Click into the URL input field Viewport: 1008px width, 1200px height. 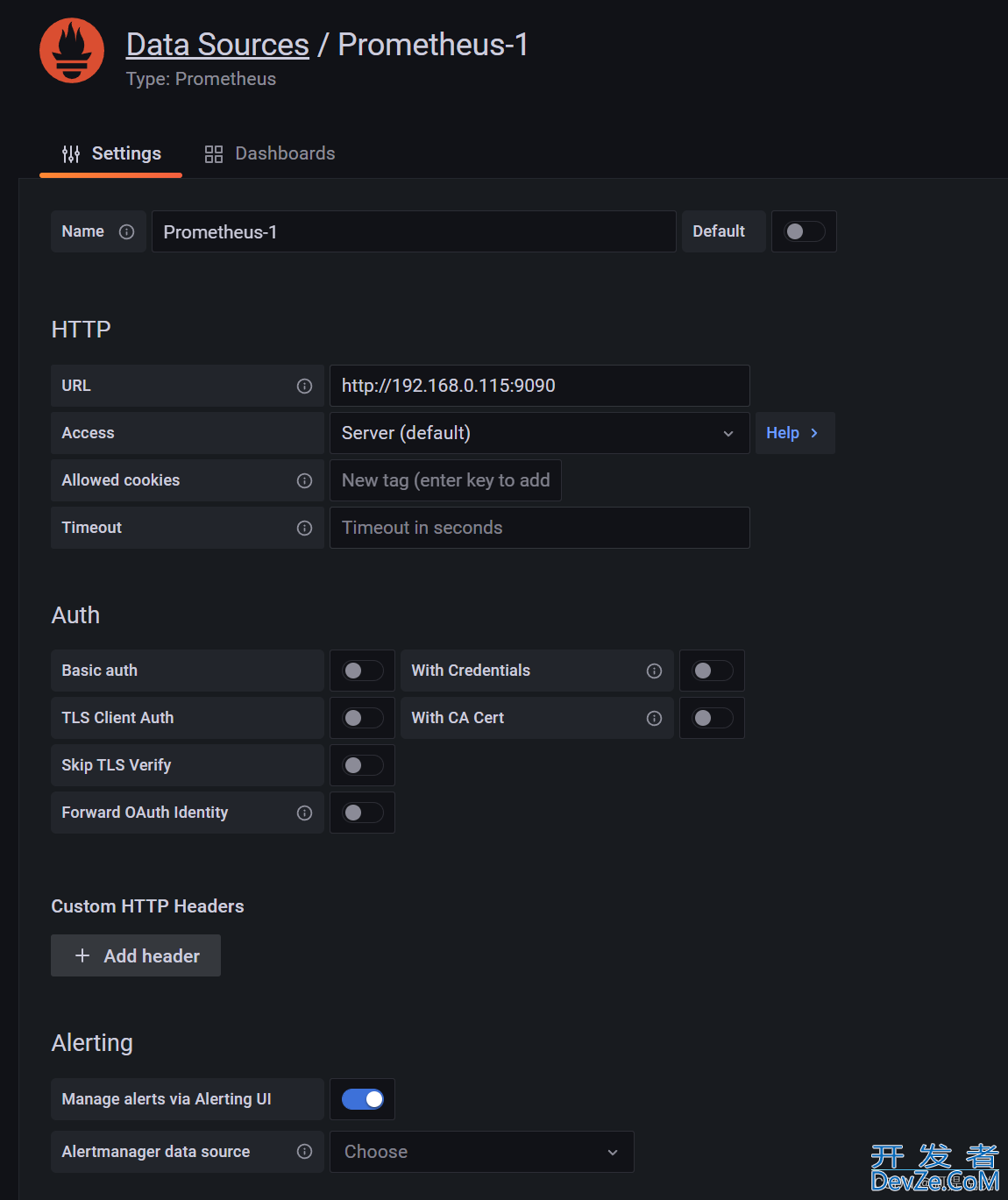pyautogui.click(x=539, y=386)
